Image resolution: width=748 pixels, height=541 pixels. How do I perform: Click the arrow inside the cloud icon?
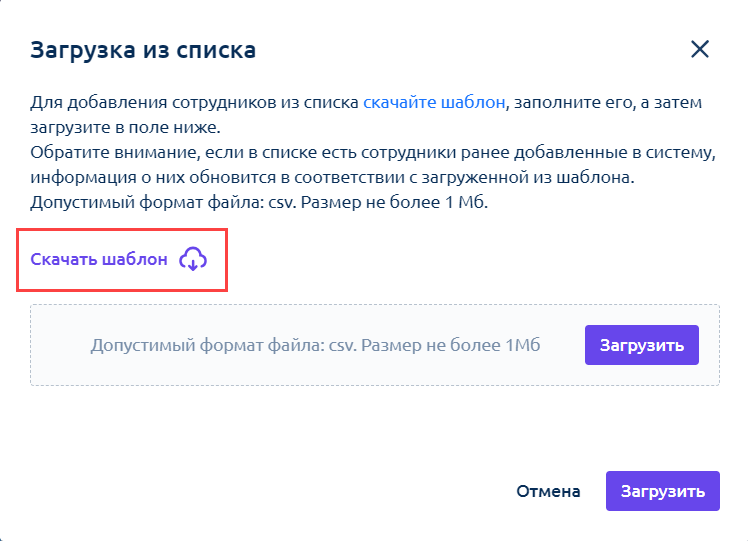(x=193, y=264)
